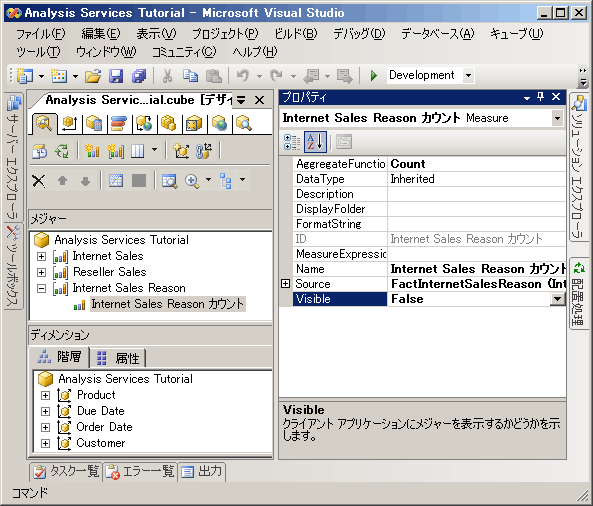Open the タスク一覧 bottom tab
Screen dimensions: 593x506
click(x=66, y=472)
